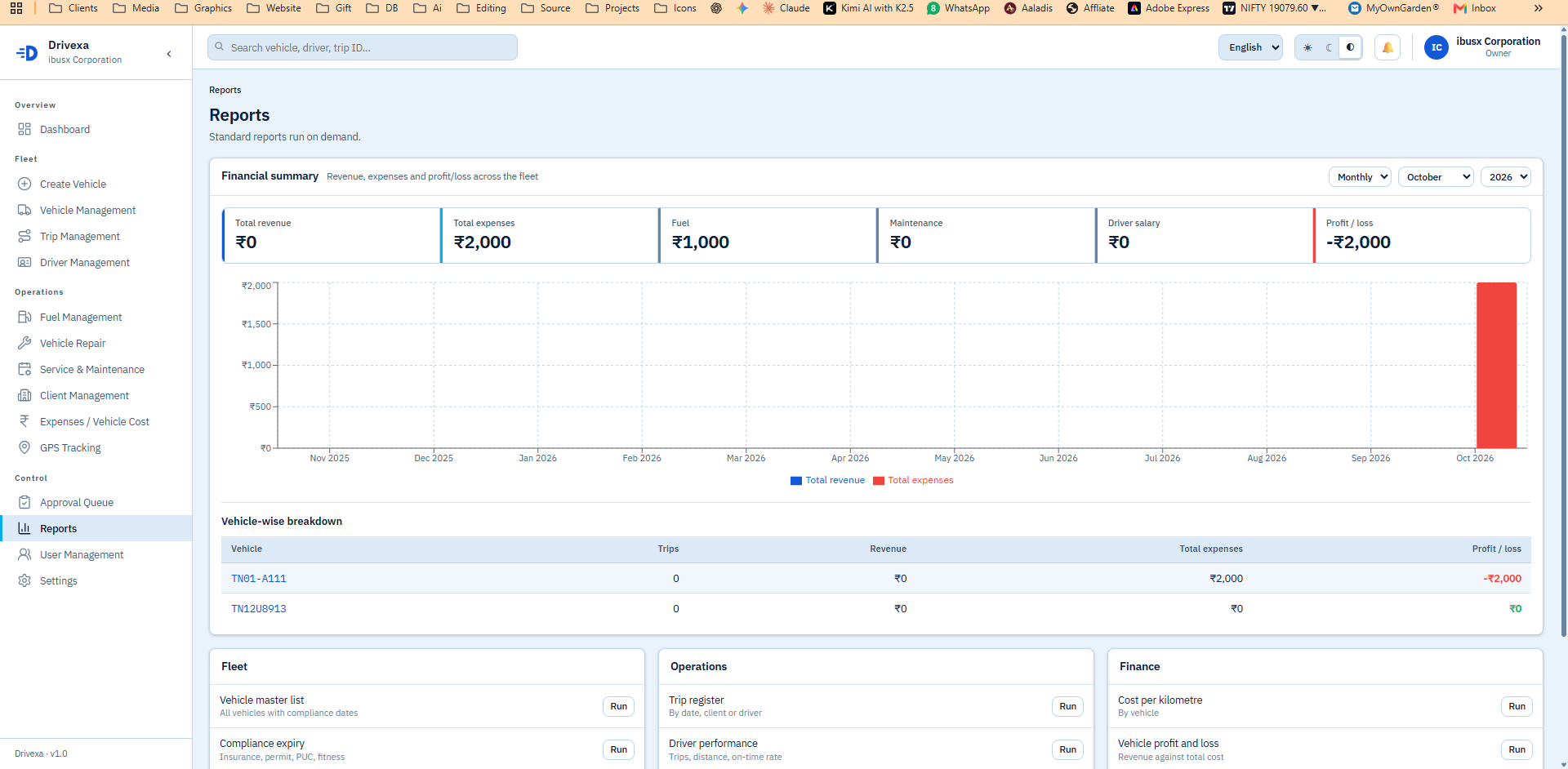1568x769 pixels.
Task: Focus the search vehicle, driver, trip field
Action: pos(363,47)
